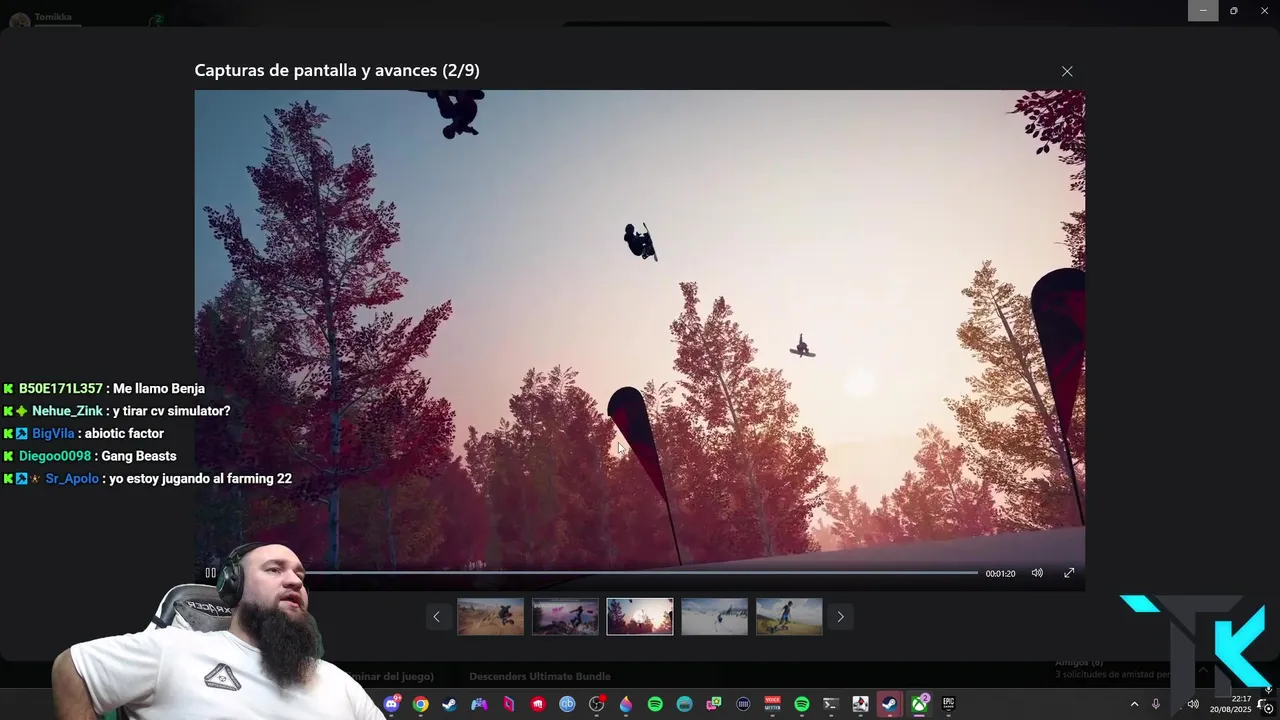Image resolution: width=1280 pixels, height=720 pixels.
Task: Expand trailer to fullscreen
Action: [1069, 573]
